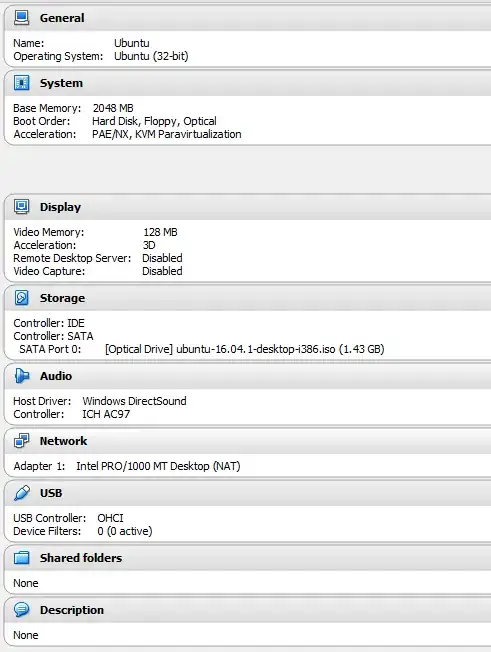Open the Network settings heading

tap(63, 441)
